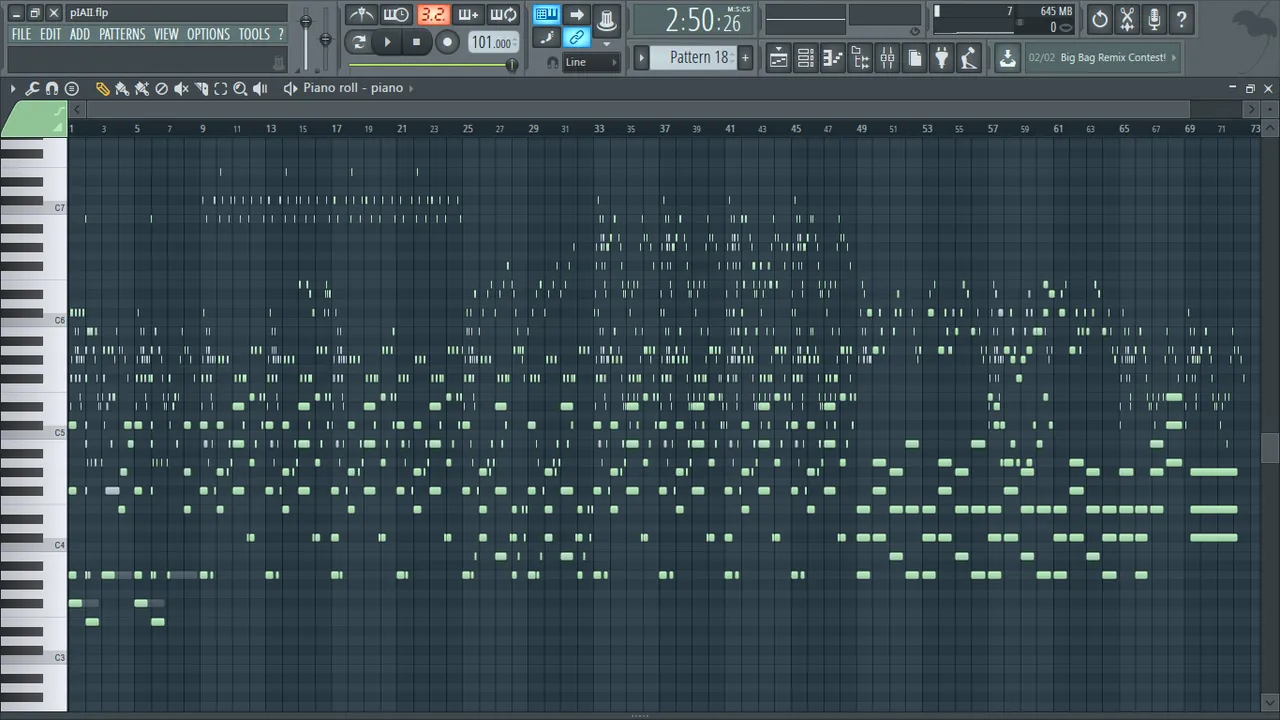Select the Draw pencil tool
1280x720 pixels.
coord(103,89)
